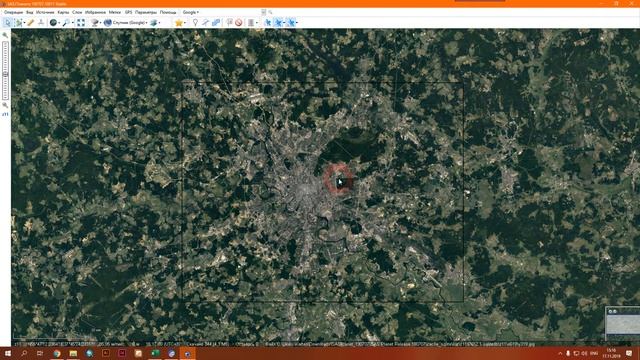Image resolution: width=640 pixels, height=360 pixels.
Task: Open the Параметры menu
Action: (x=146, y=12)
